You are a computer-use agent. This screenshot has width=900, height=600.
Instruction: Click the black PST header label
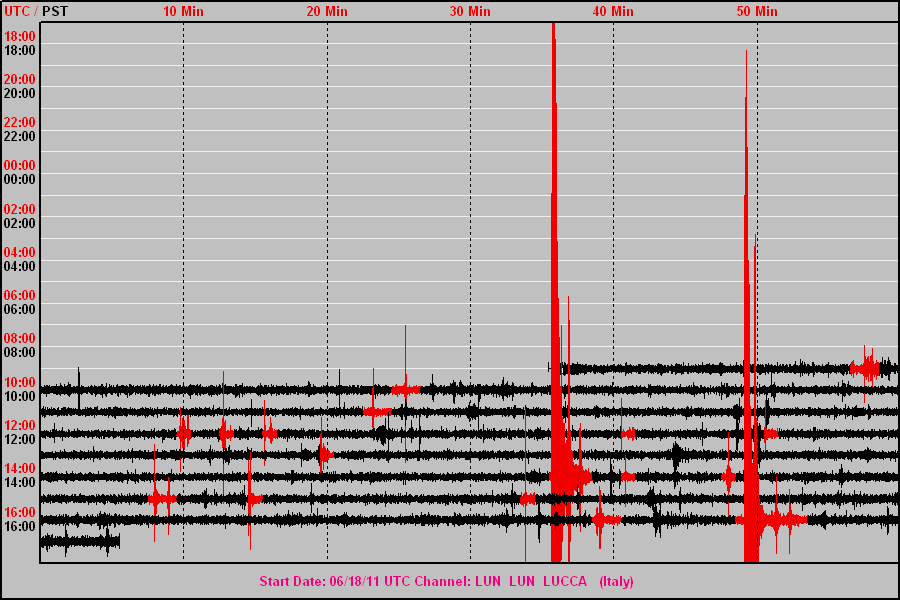pos(55,11)
